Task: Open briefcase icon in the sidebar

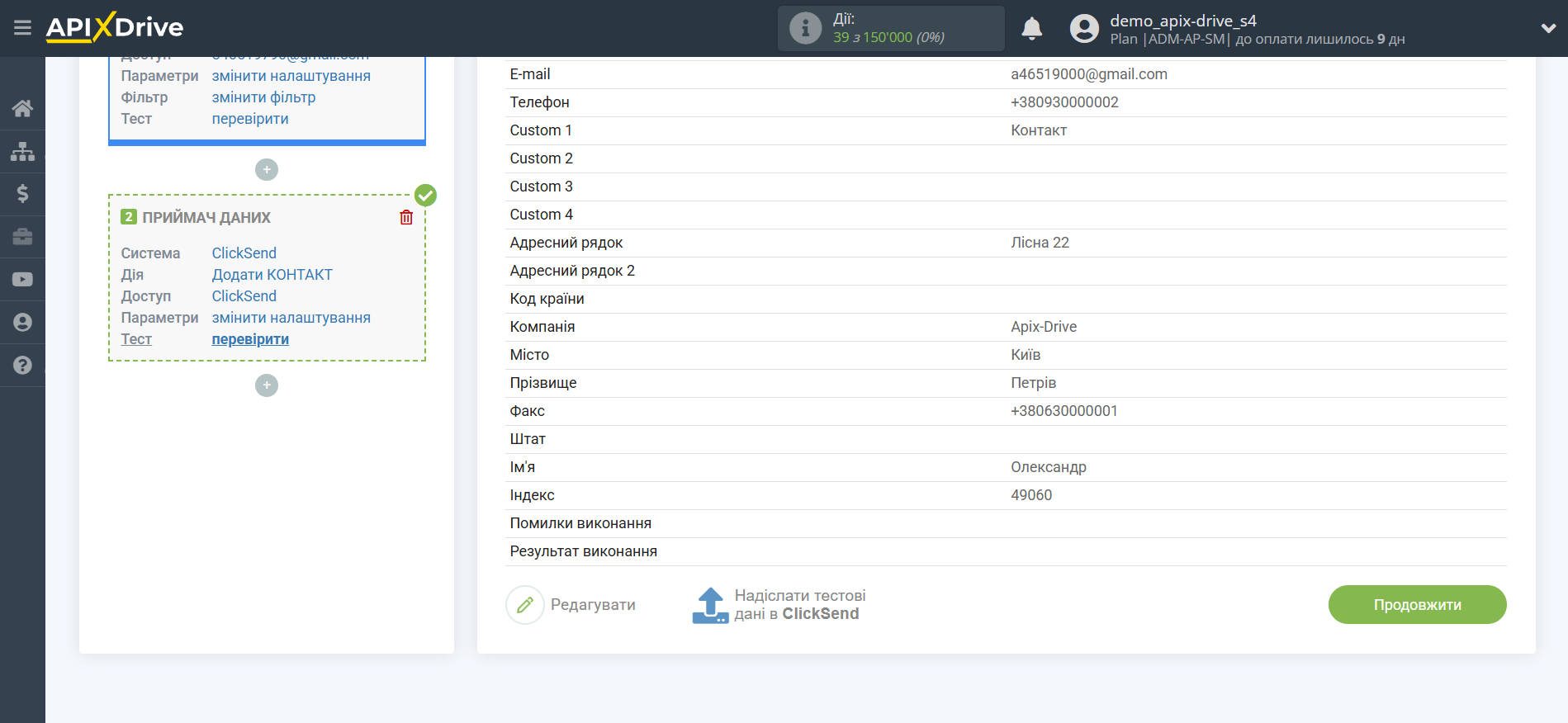Action: click(22, 237)
